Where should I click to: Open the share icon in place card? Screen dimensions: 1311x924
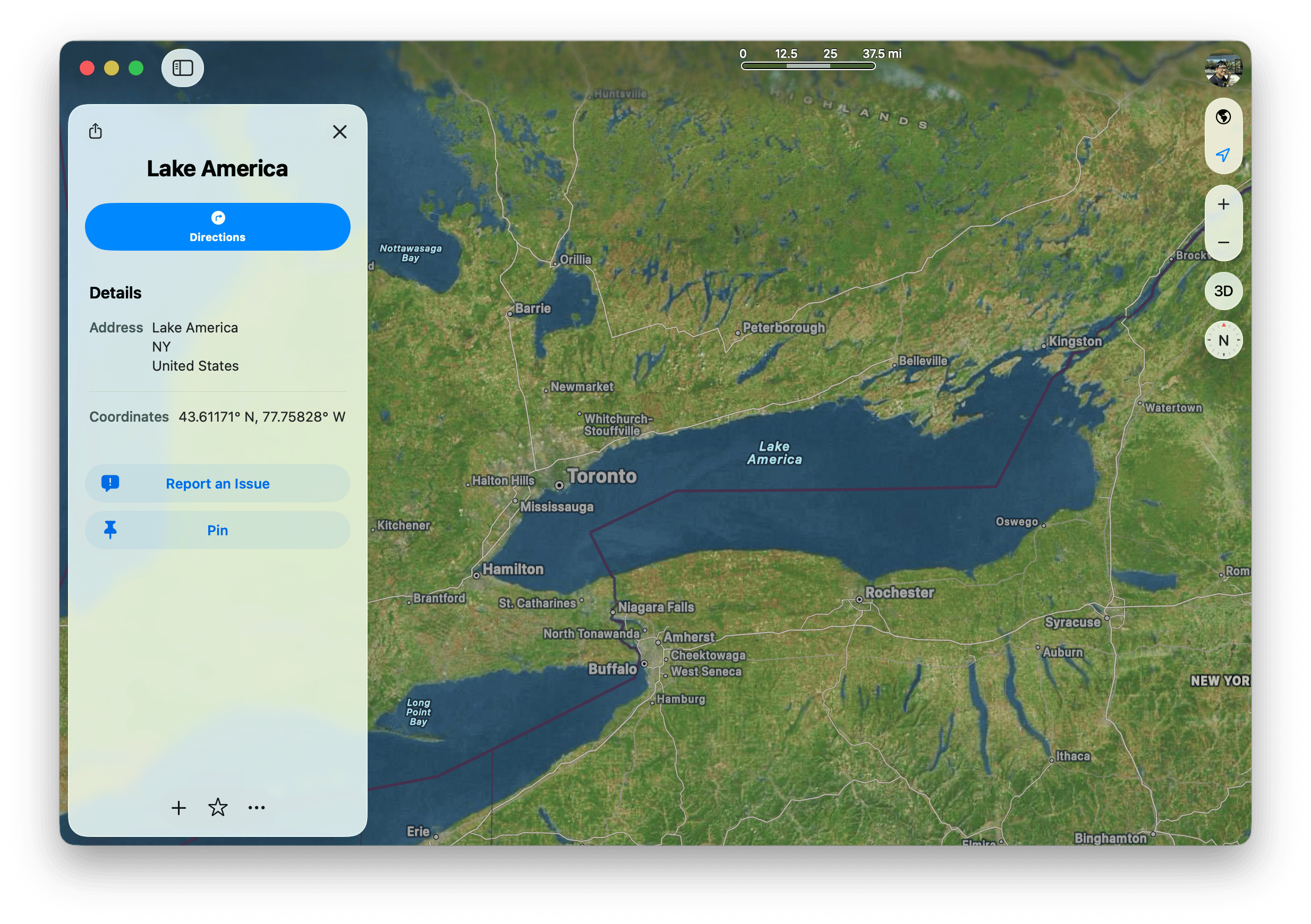pos(96,131)
